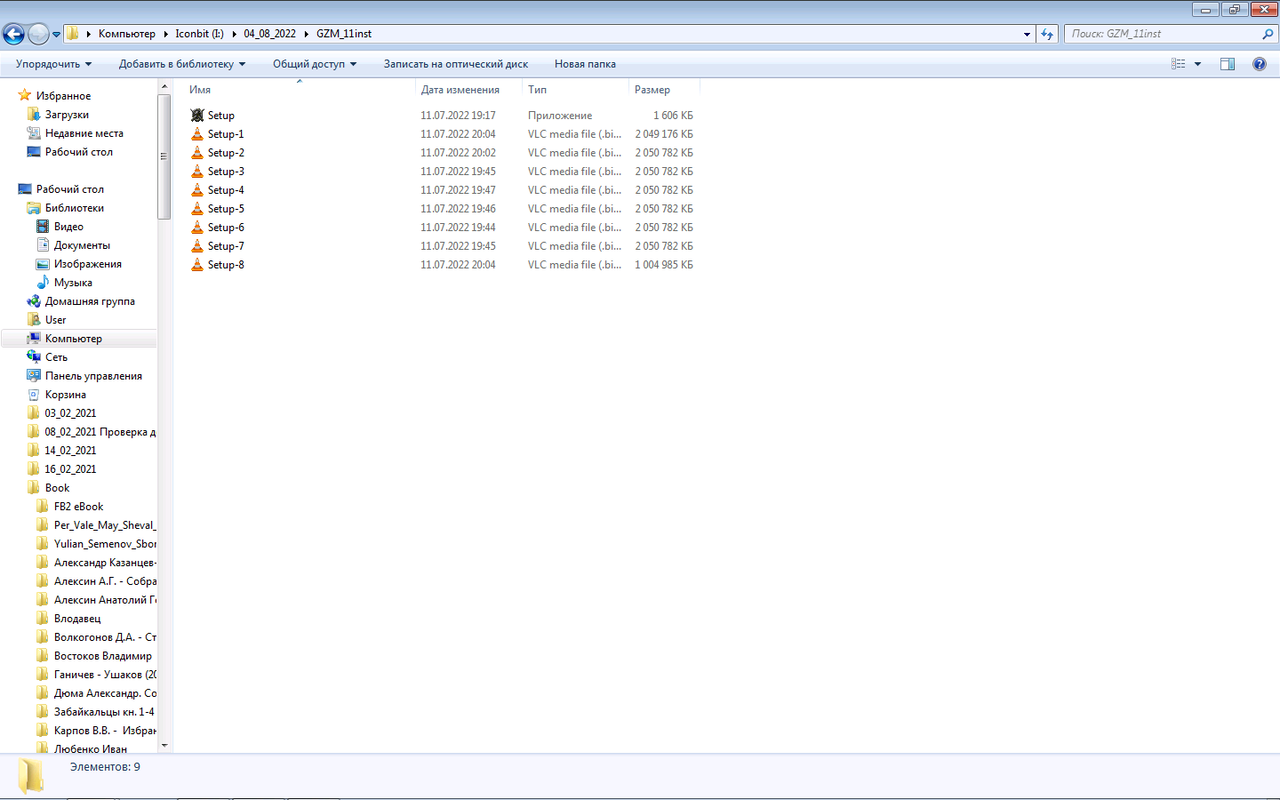Open the view options dropdown arrow

click(x=1198, y=64)
